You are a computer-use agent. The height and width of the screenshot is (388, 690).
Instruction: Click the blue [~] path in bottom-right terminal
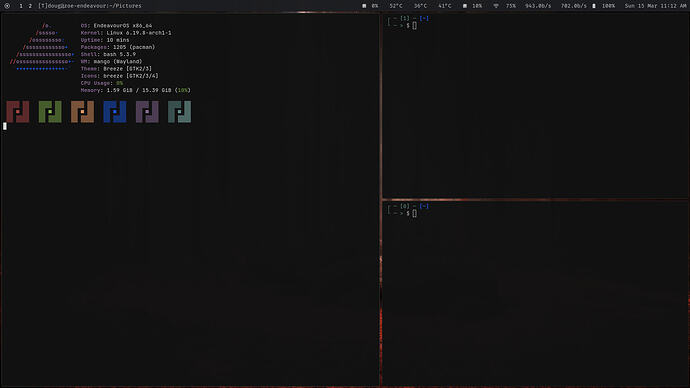pos(424,206)
